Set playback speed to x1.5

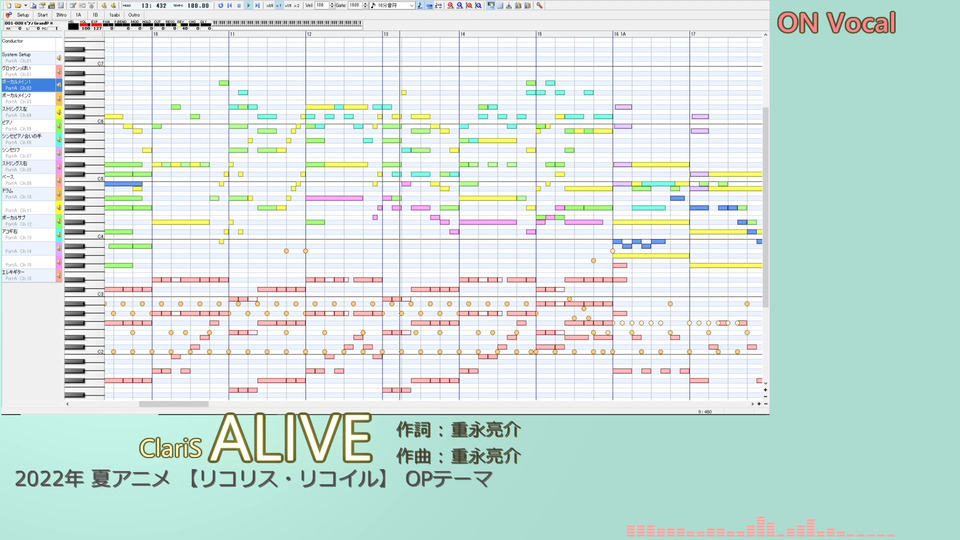288,6
